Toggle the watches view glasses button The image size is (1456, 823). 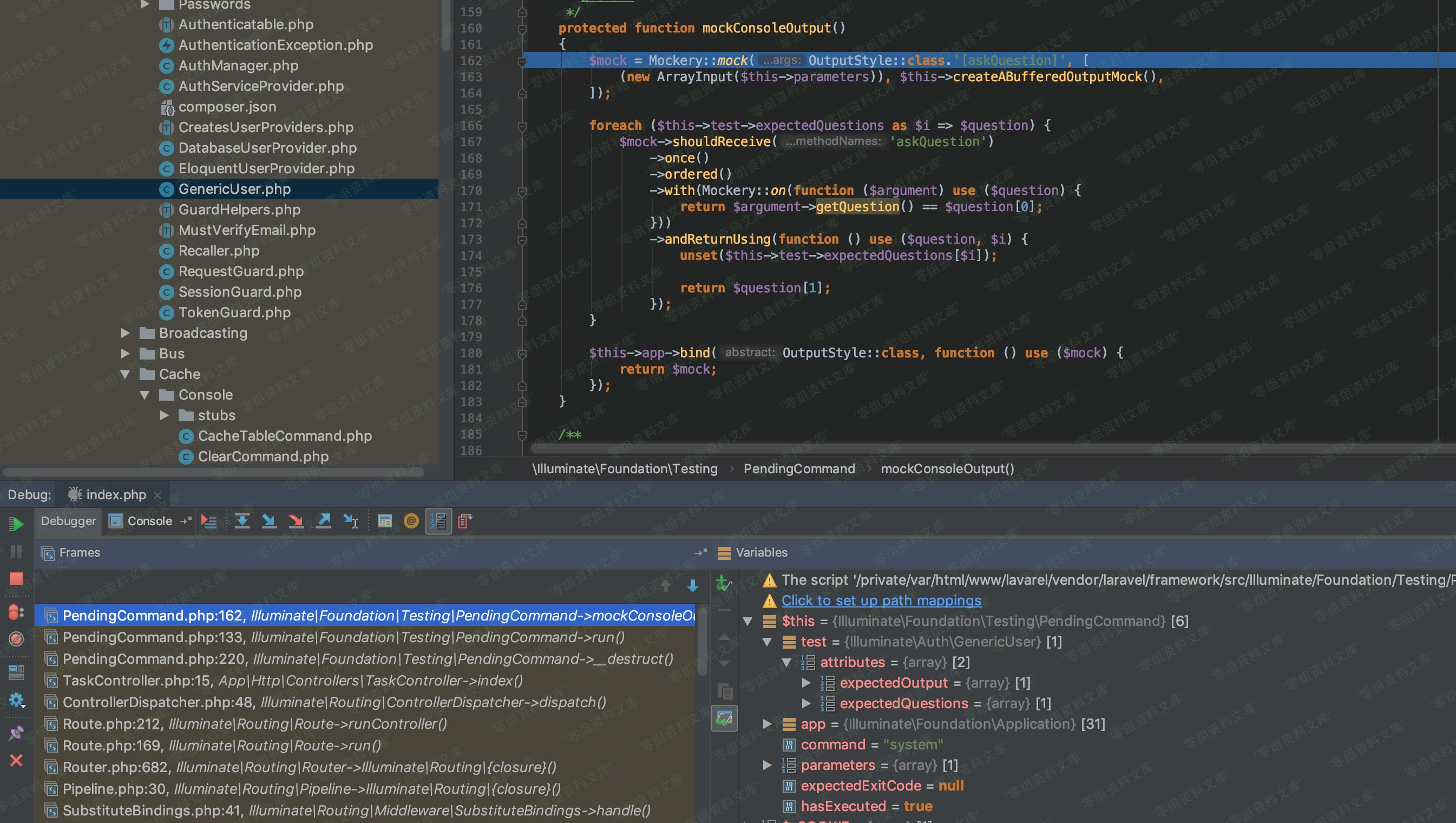click(725, 719)
